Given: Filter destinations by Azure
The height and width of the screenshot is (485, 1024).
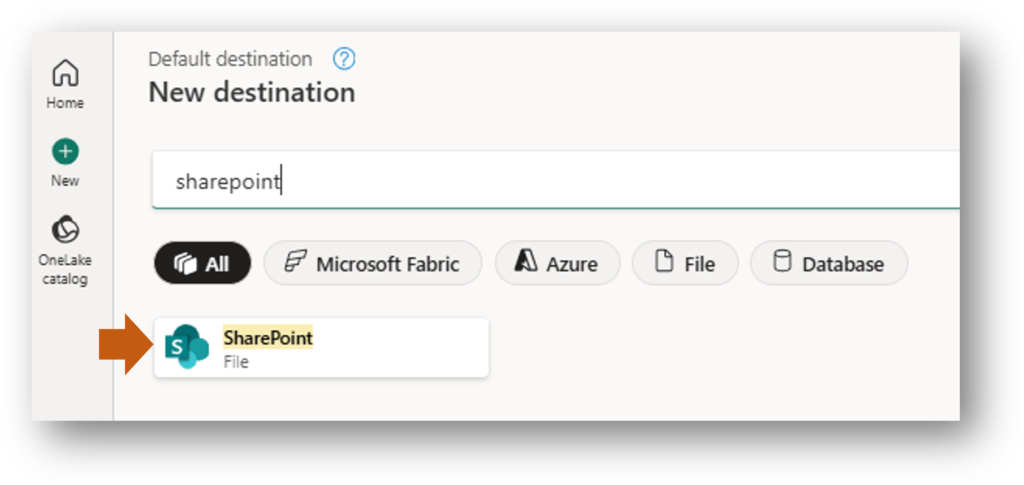Looking at the screenshot, I should [x=557, y=263].
